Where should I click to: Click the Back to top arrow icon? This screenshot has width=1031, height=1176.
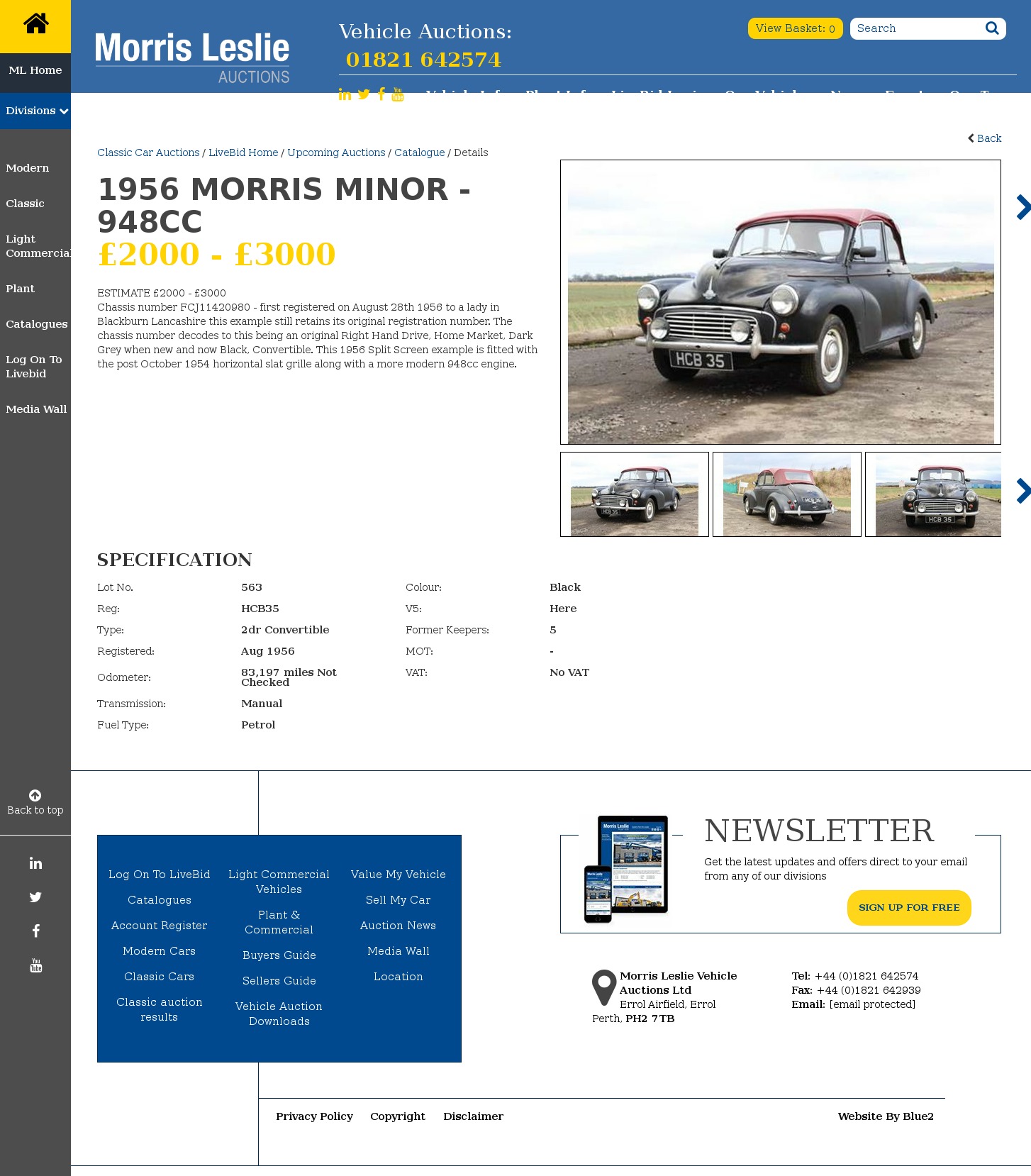(35, 795)
